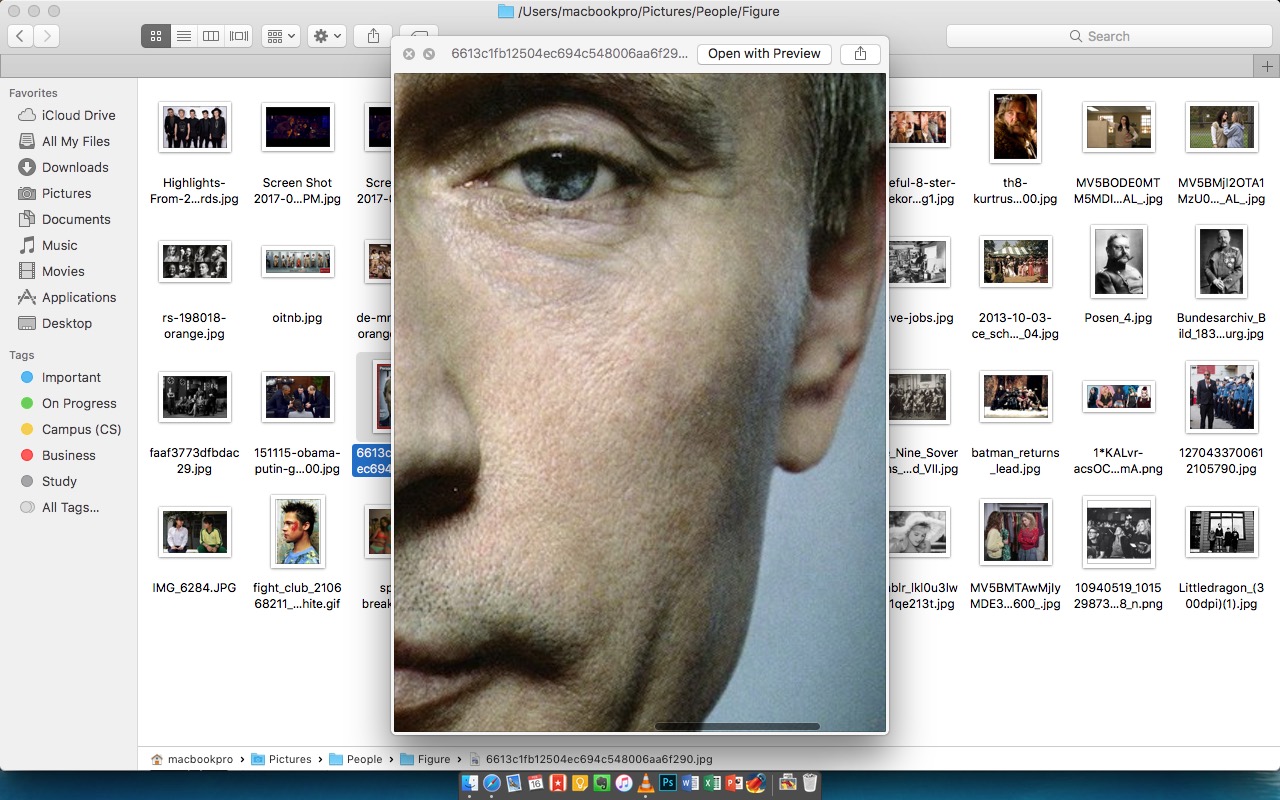Image resolution: width=1280 pixels, height=800 pixels.
Task: Select the 1*KALvr-acsOC png thumbnail
Action: [x=1118, y=397]
